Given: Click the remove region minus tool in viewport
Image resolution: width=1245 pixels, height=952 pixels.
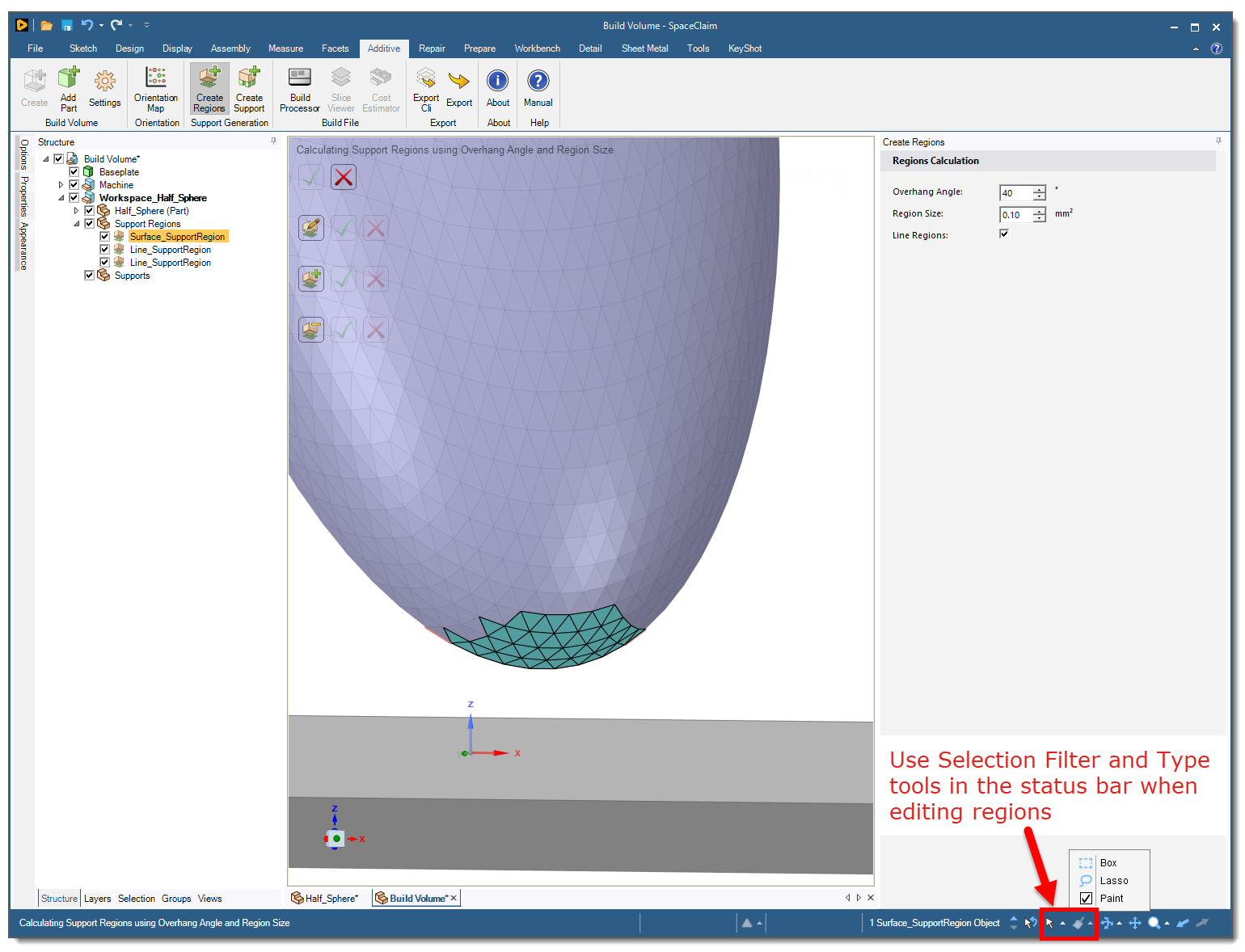Looking at the screenshot, I should (311, 330).
